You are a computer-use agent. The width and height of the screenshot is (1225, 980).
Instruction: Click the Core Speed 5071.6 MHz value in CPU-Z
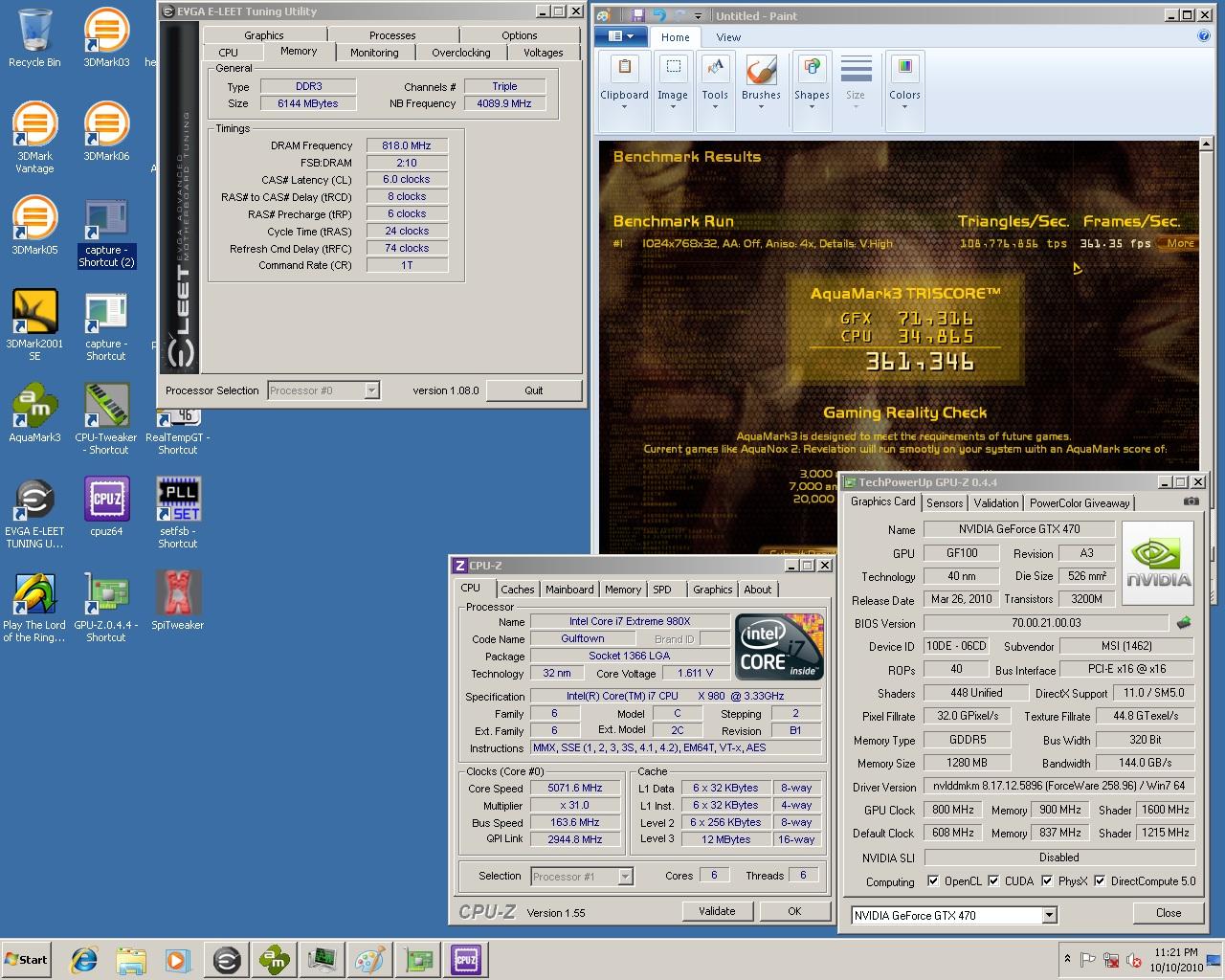click(574, 789)
